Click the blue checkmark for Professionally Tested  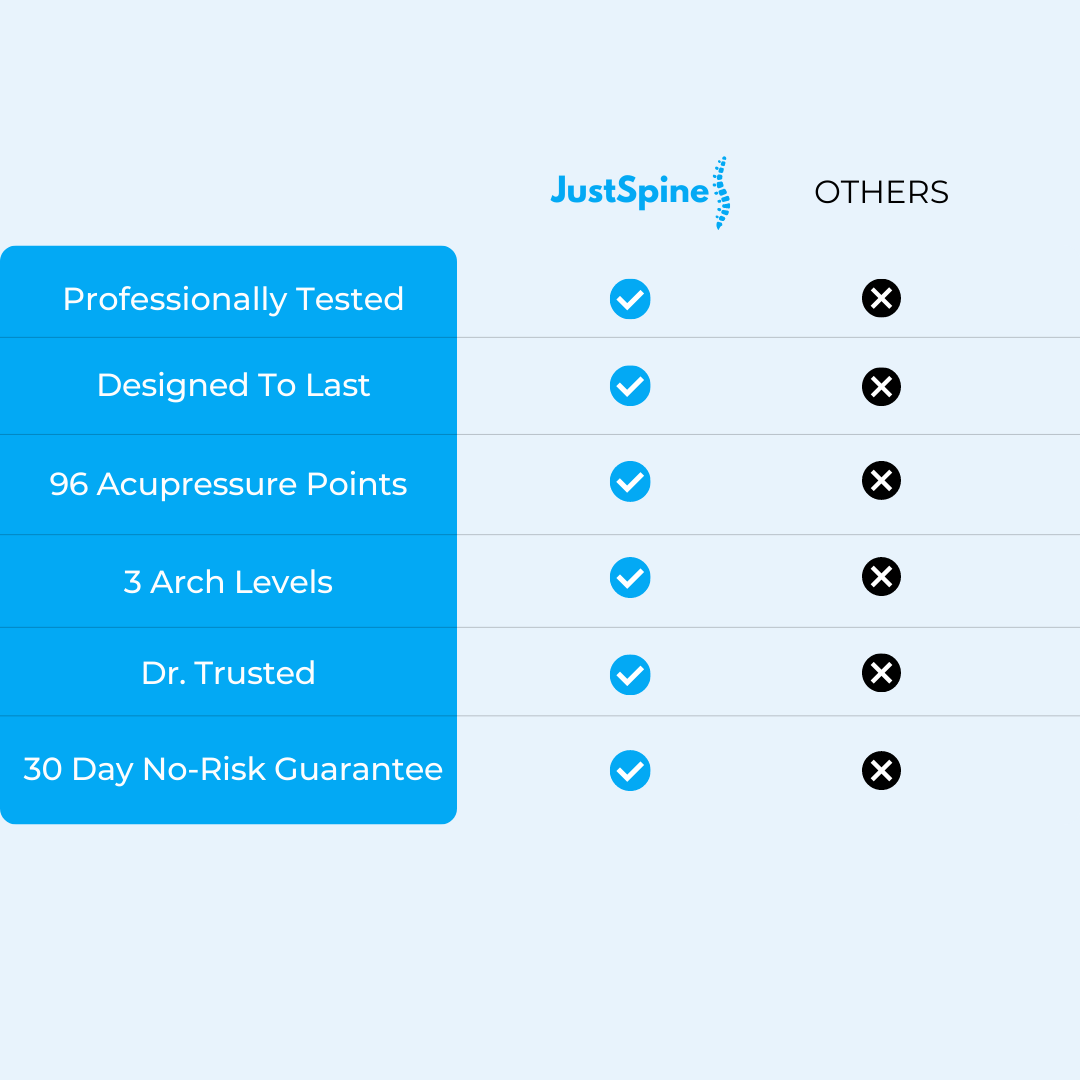click(x=630, y=299)
